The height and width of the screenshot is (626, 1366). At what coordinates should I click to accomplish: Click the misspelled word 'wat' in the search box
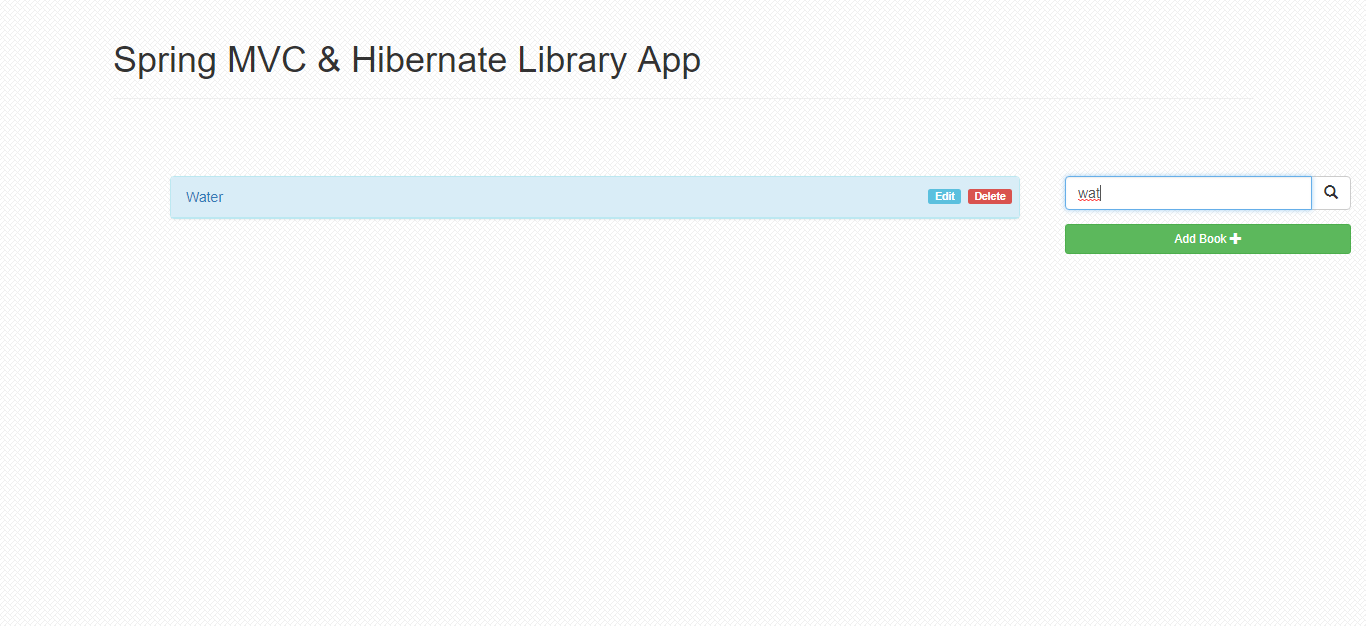coord(1087,192)
